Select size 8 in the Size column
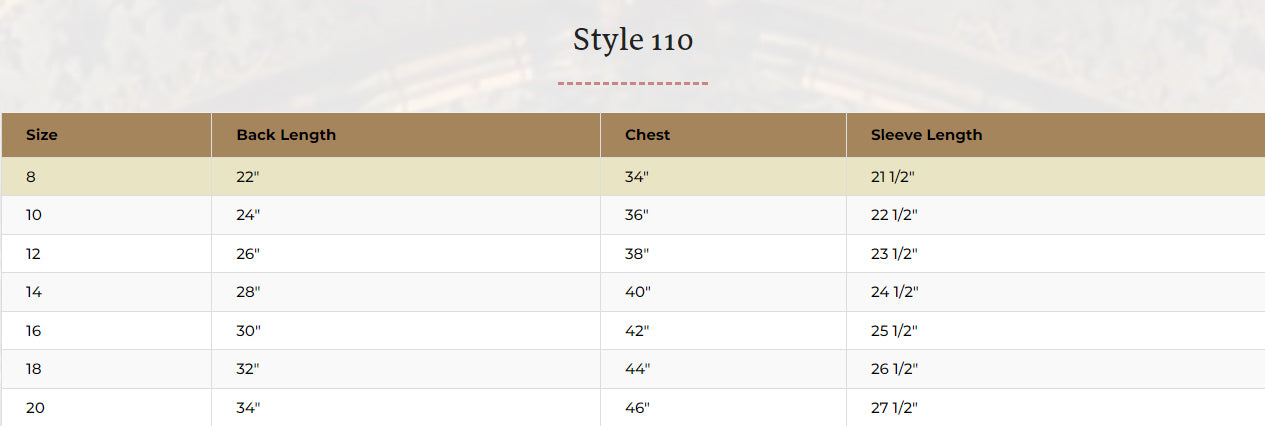 31,177
